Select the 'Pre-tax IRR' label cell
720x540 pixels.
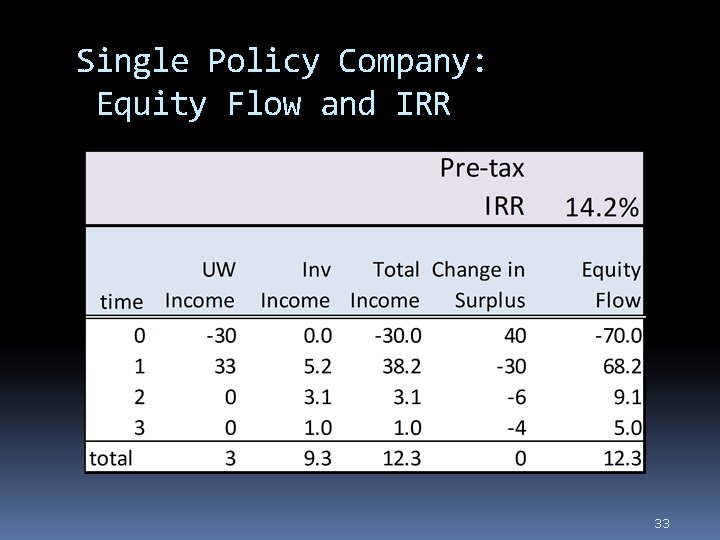[x=482, y=187]
